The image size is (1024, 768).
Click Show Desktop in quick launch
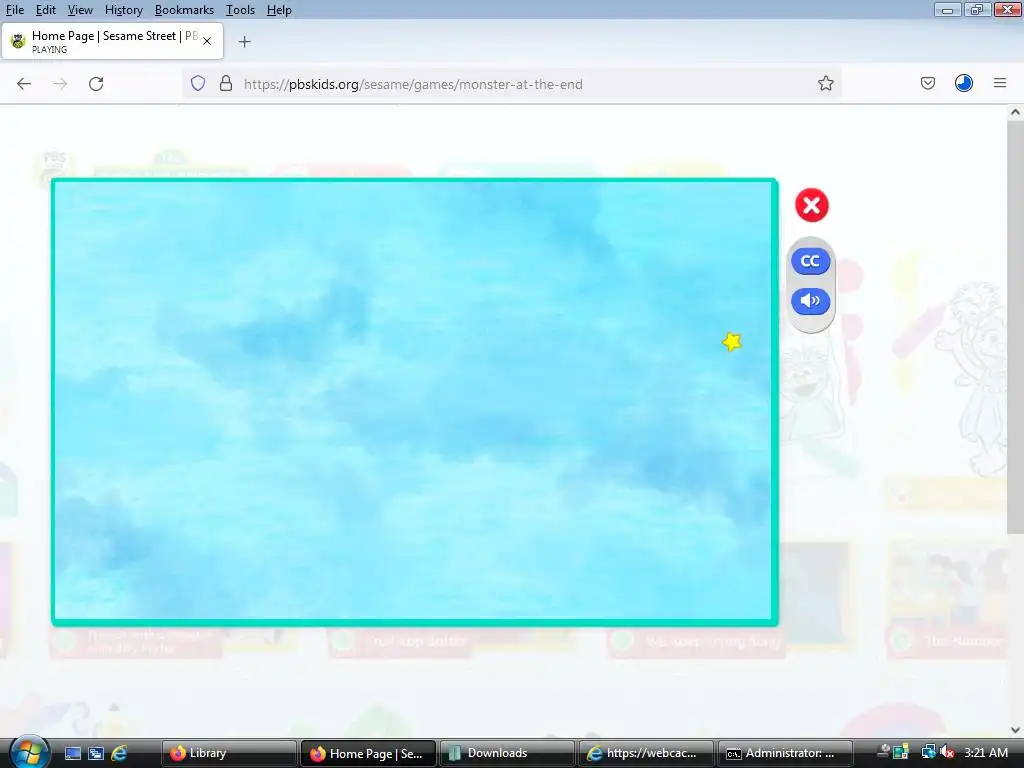(72, 753)
